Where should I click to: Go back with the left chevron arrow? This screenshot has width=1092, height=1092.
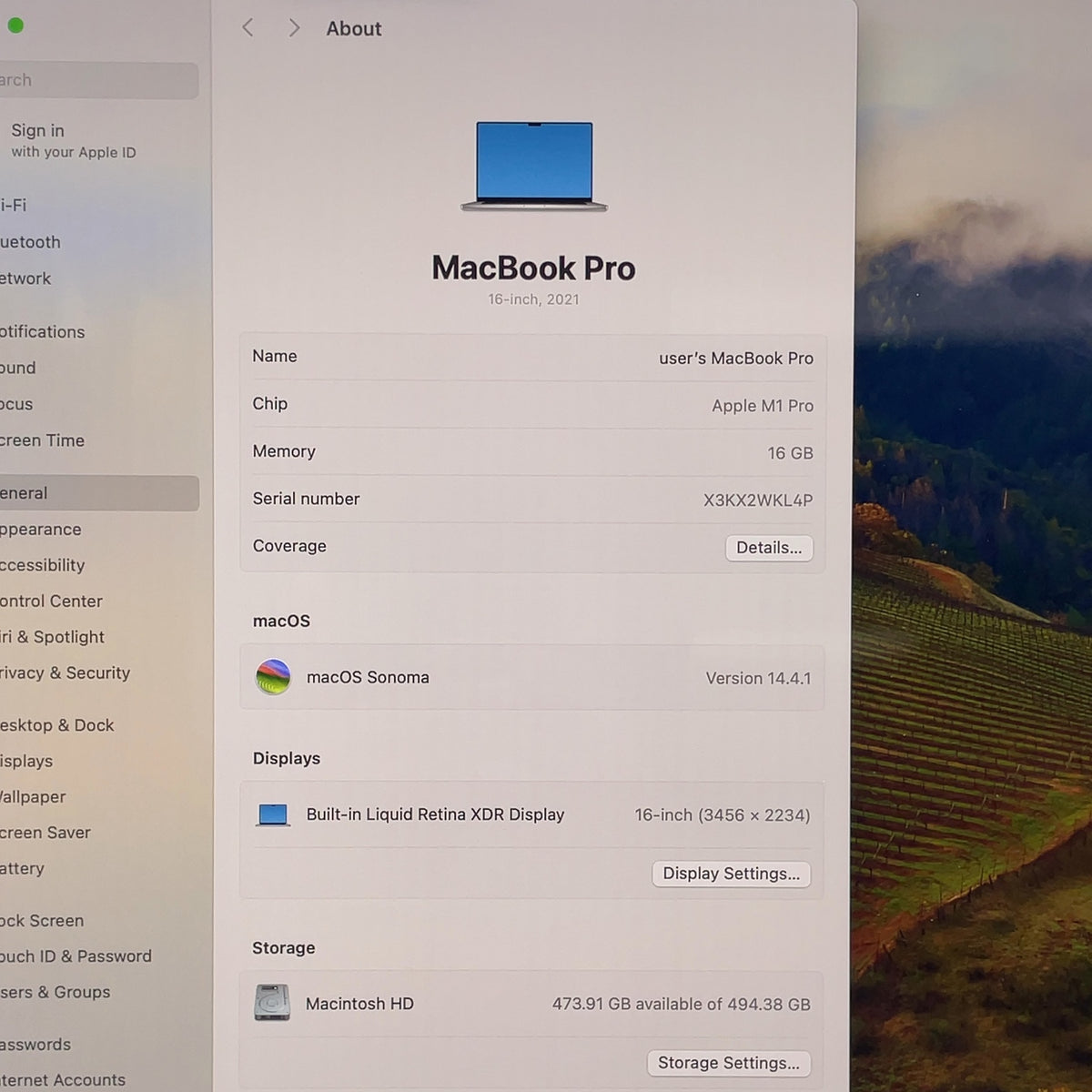[x=248, y=28]
